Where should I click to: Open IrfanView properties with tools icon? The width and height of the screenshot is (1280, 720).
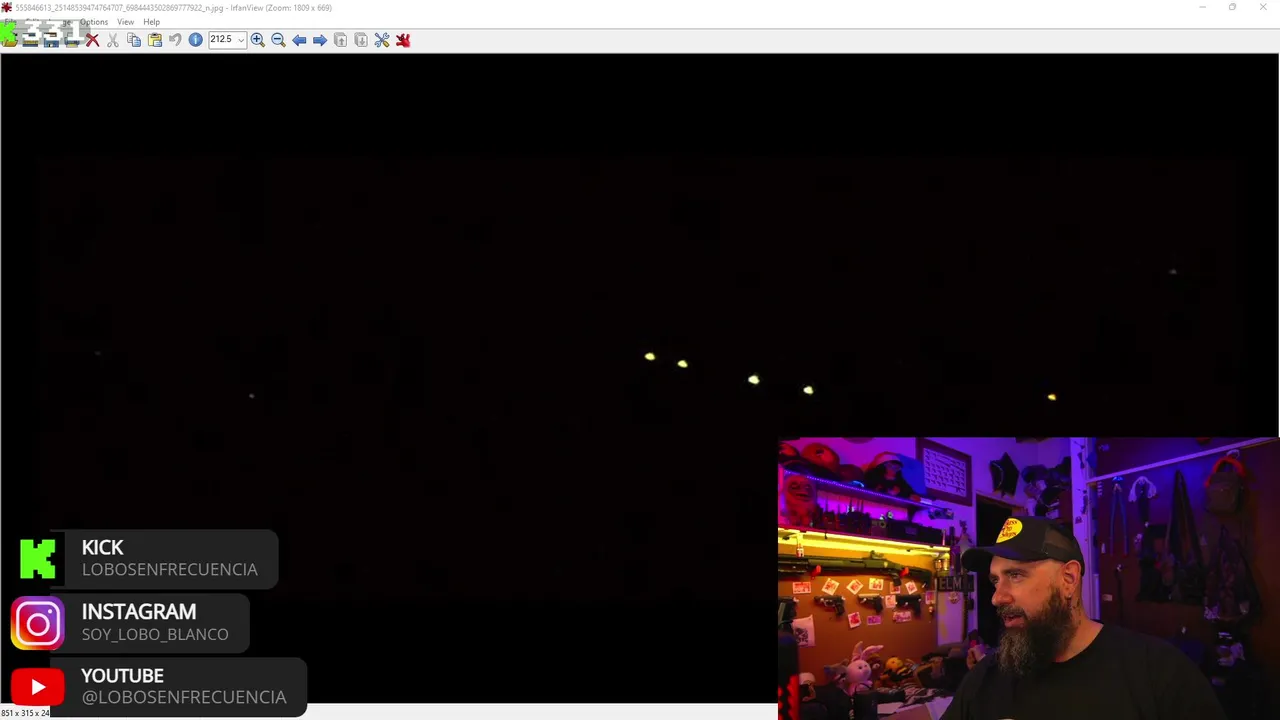(382, 40)
